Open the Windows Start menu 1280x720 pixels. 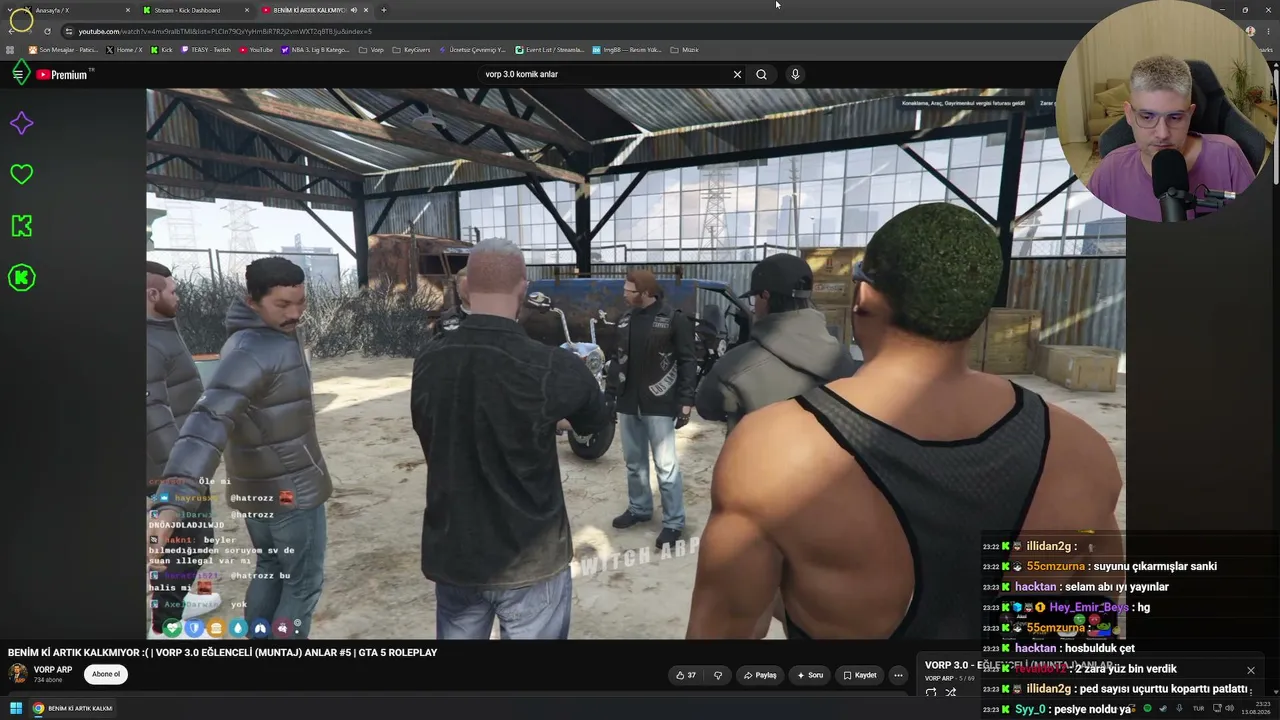coord(16,709)
